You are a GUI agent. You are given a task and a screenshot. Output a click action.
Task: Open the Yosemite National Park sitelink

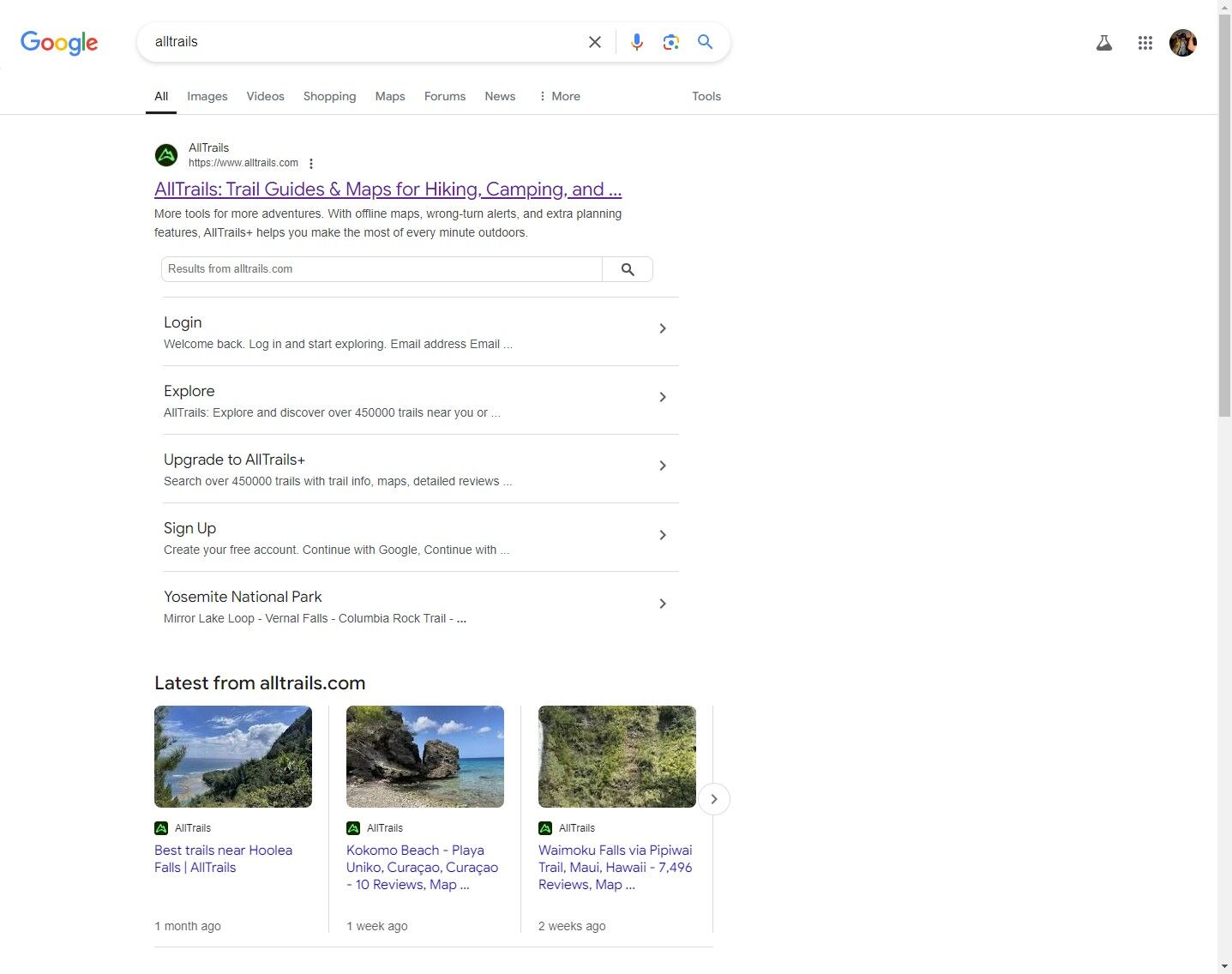click(x=243, y=597)
